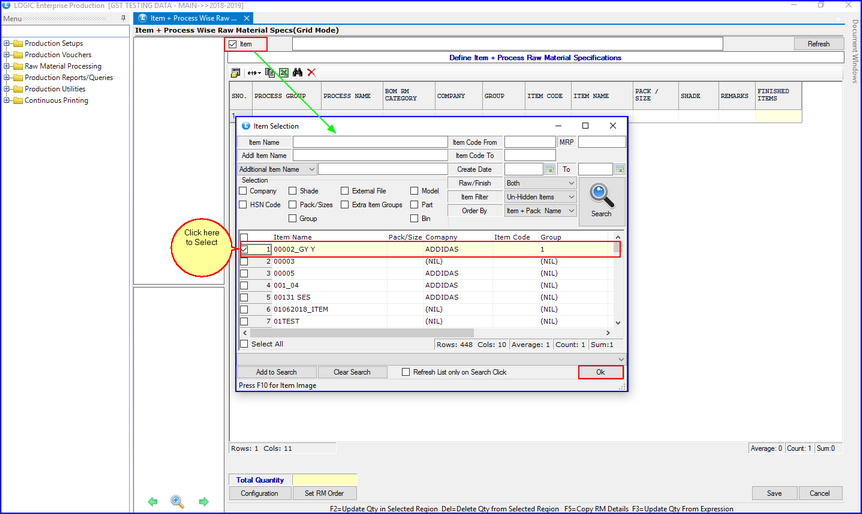
Task: Expand the Production Setups tree node
Action: 7,44
